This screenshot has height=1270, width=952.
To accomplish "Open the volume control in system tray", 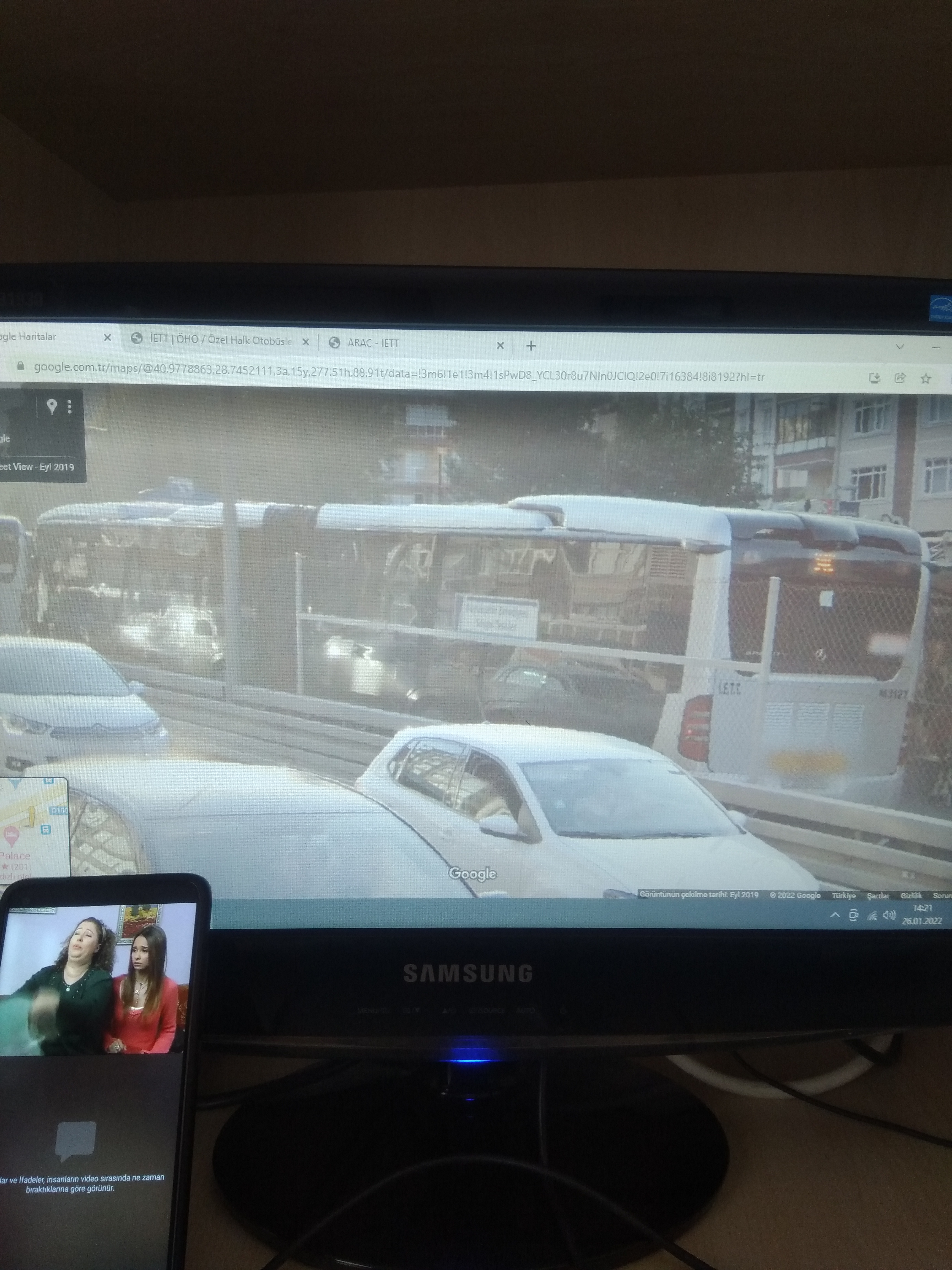I will coord(889,915).
